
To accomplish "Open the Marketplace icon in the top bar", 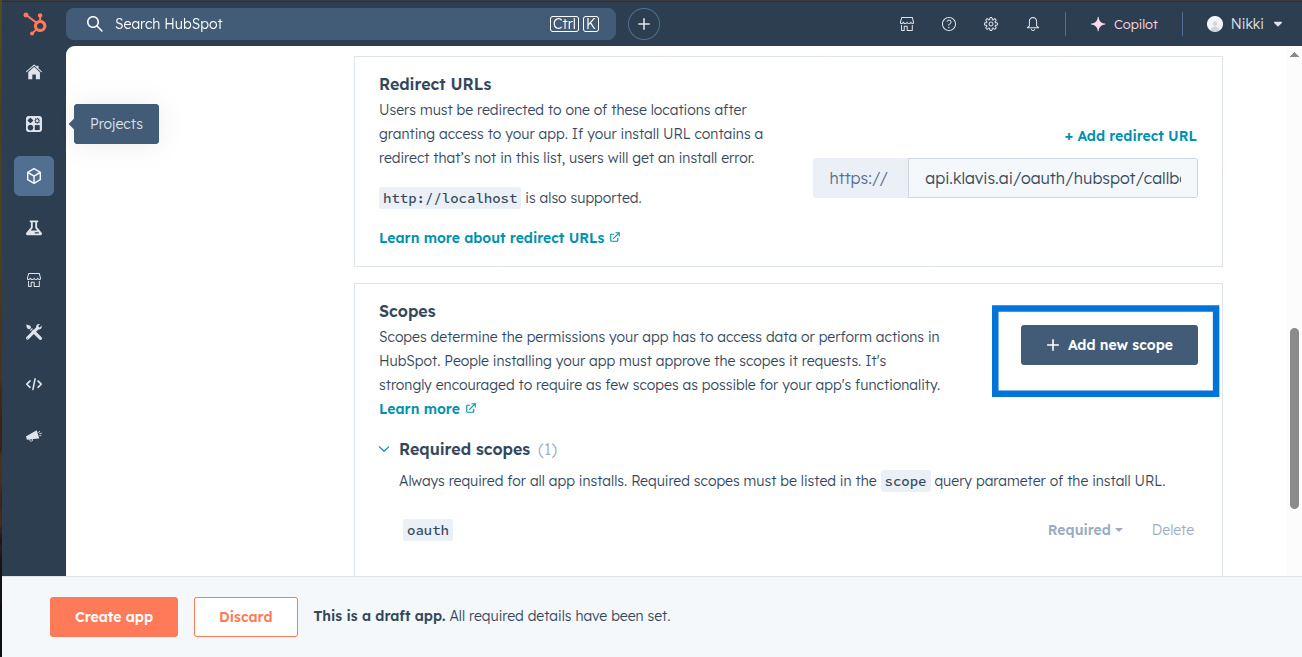I will [x=907, y=24].
